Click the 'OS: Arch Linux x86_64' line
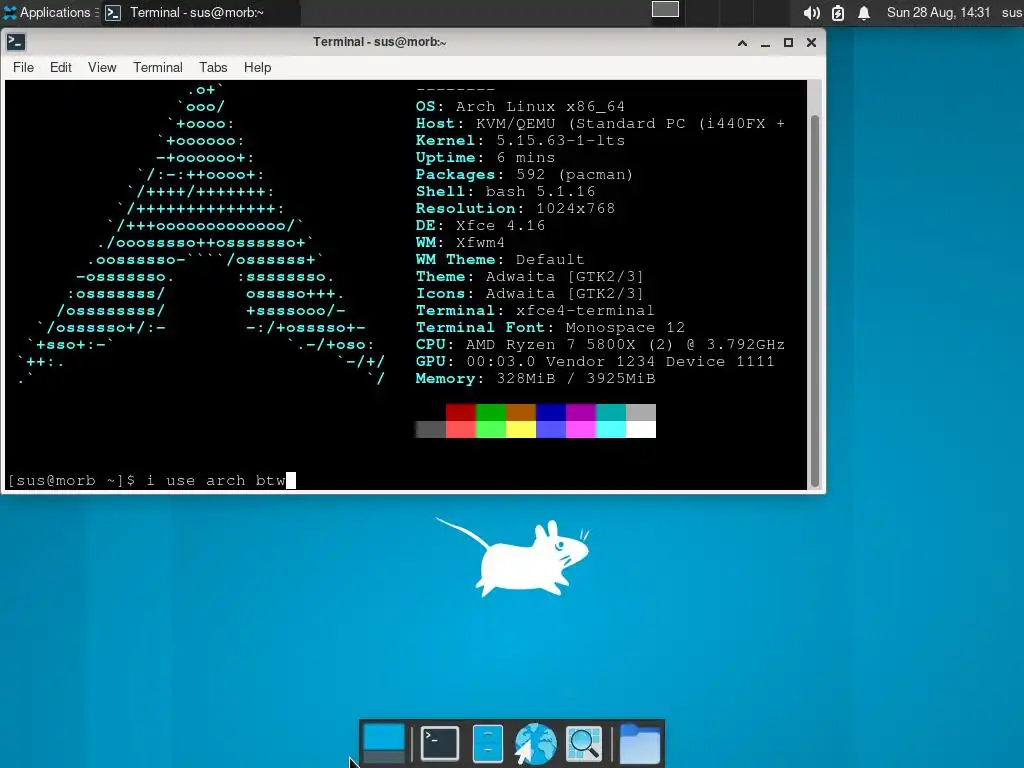Image resolution: width=1024 pixels, height=768 pixels. (x=520, y=106)
